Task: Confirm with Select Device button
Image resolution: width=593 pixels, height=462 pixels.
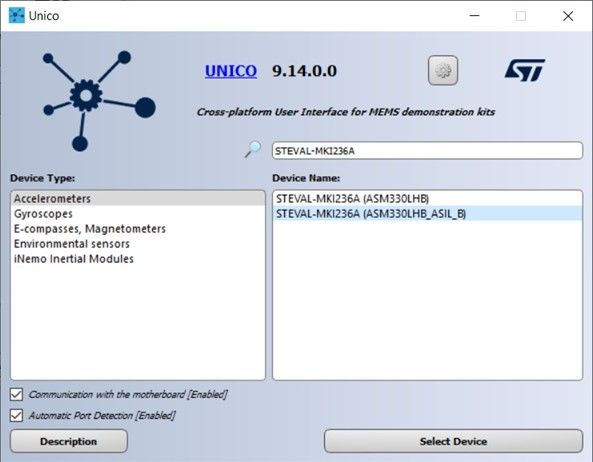Action: coord(453,441)
